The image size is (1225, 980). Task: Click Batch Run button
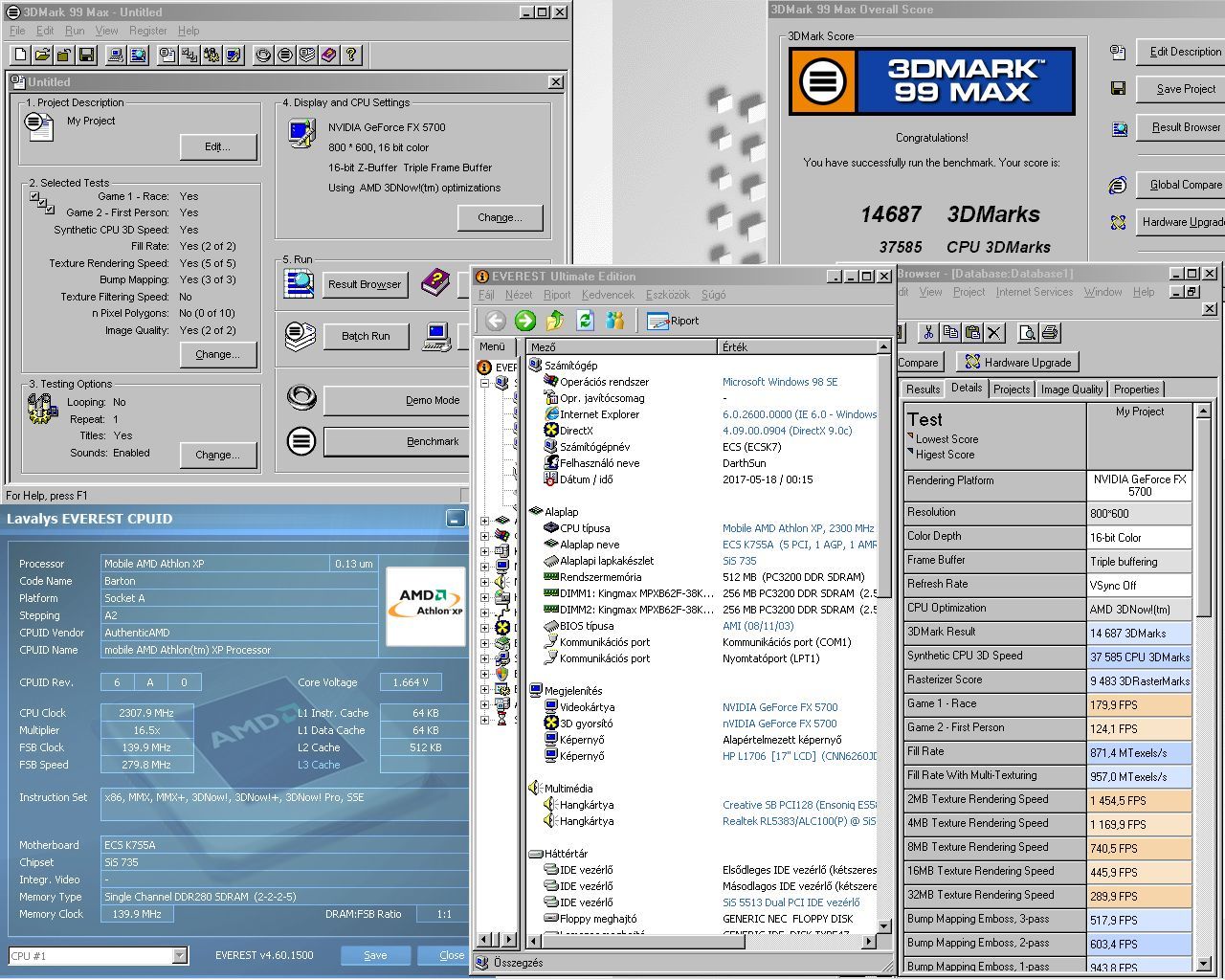pos(366,336)
